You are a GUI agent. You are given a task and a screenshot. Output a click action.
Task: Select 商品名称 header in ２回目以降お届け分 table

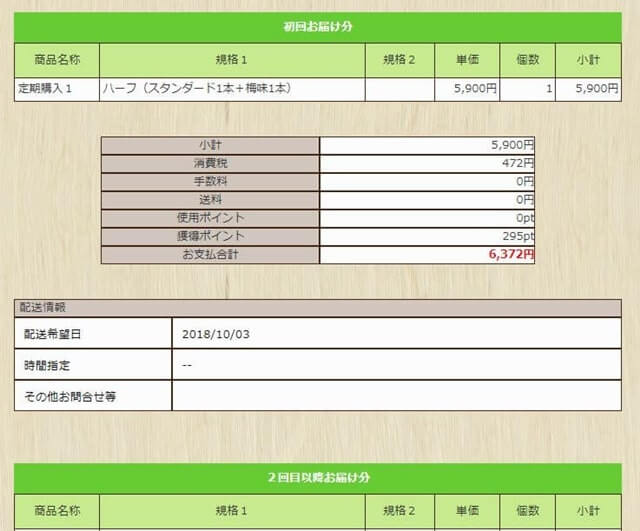coord(57,511)
